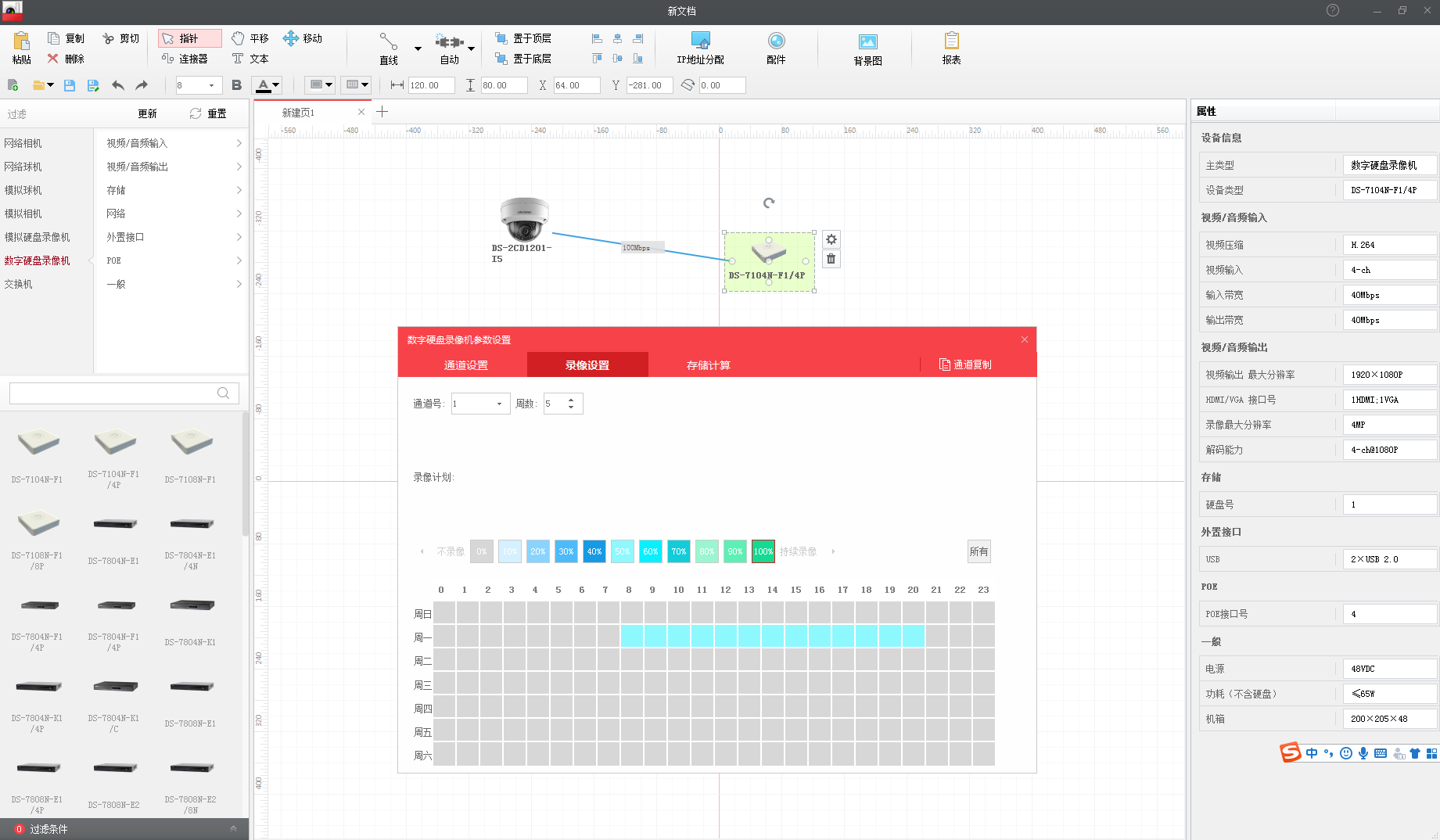Click the 周数 stepper arrows
Viewport: 1440px width, 840px height.
571,404
